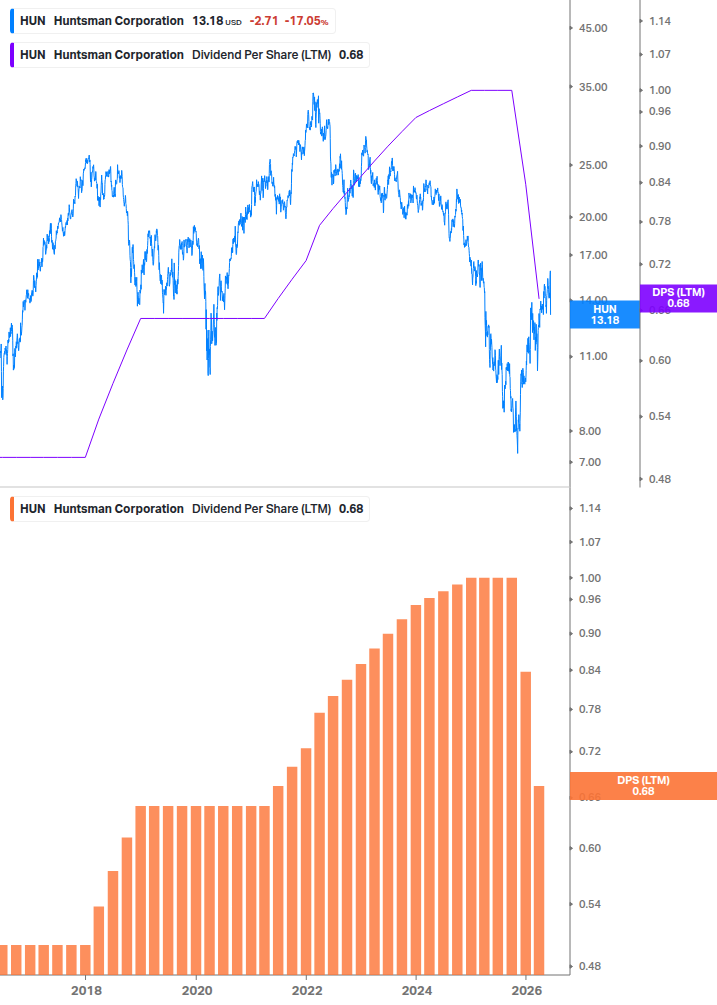Click the 0.78 label on upper chart's DPS axis
This screenshot has width=717, height=1005.
[660, 221]
